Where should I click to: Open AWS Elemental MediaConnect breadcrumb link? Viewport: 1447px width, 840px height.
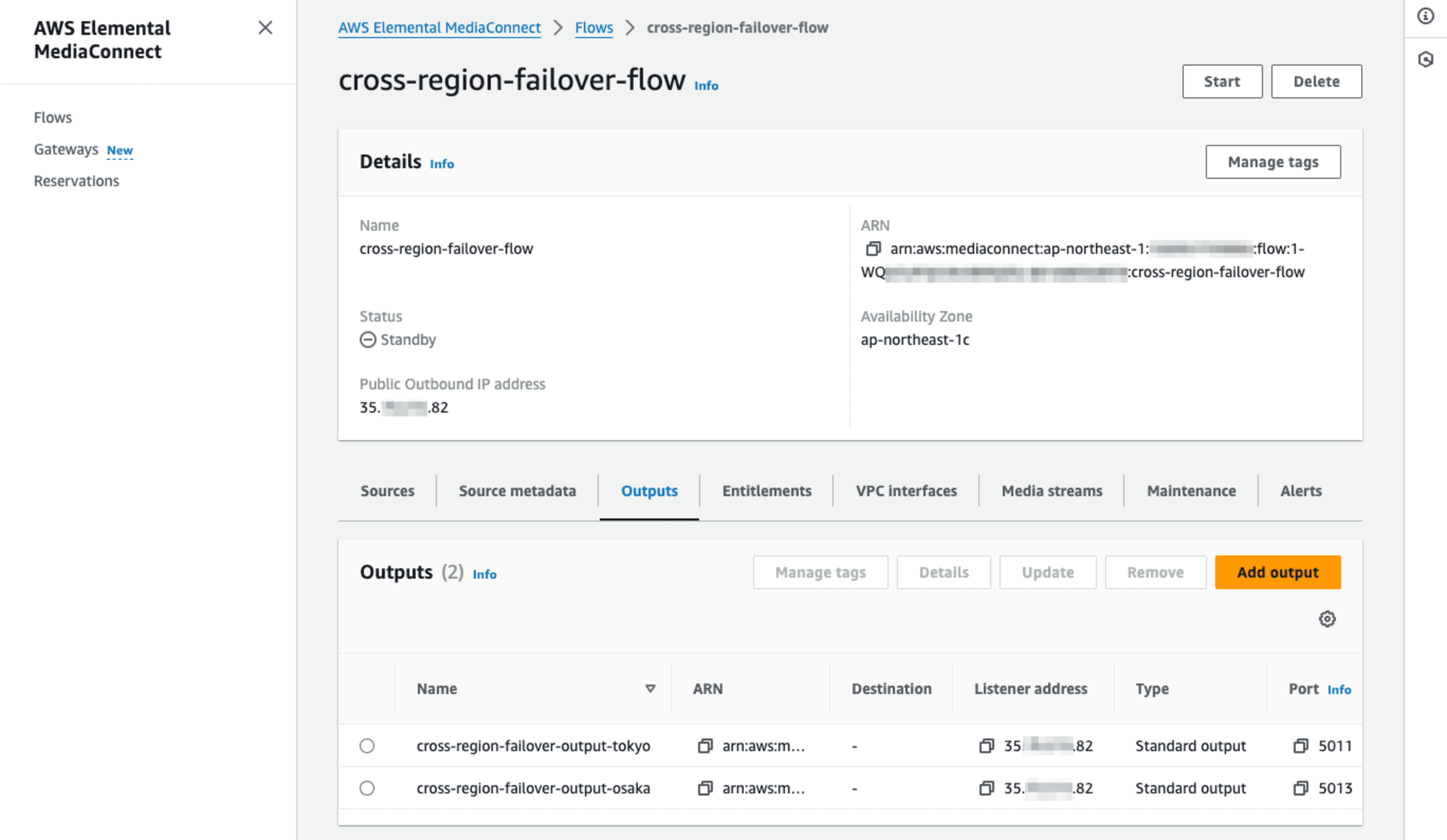439,27
